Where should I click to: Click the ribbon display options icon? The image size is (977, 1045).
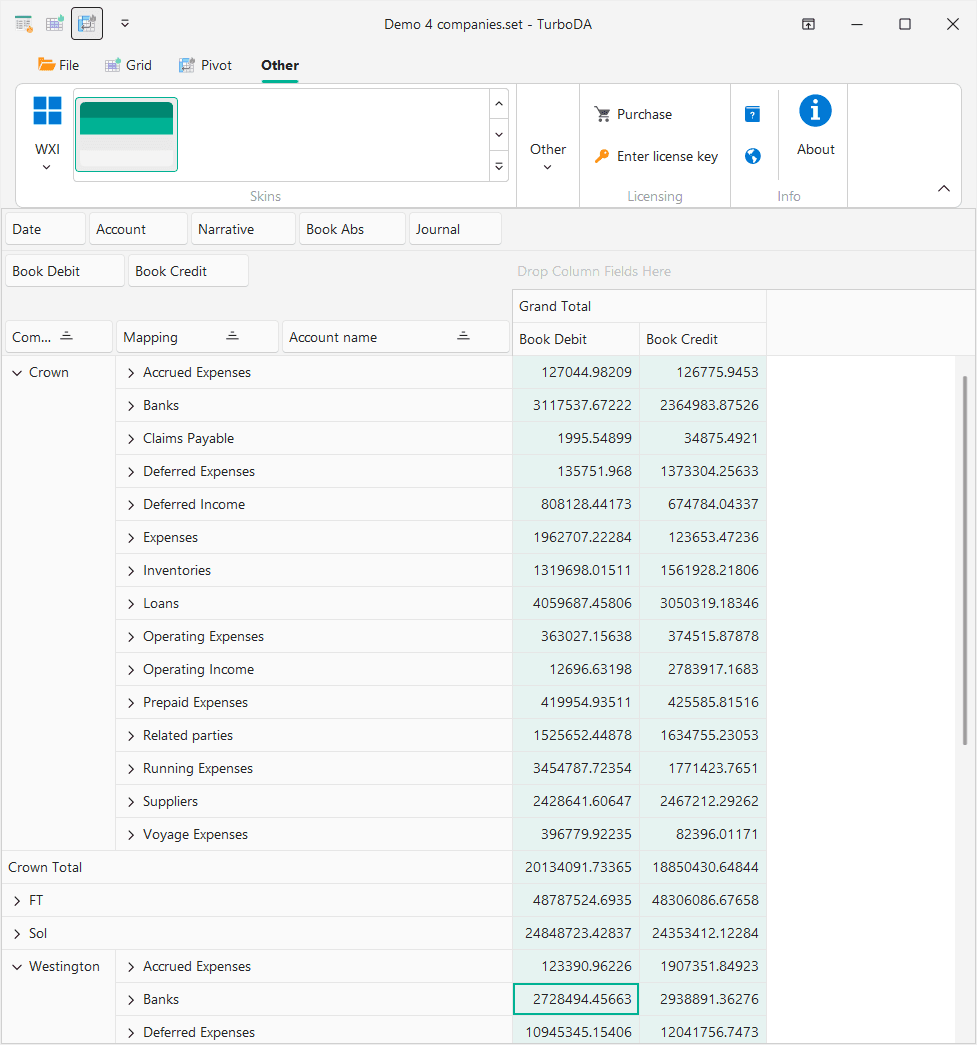pyautogui.click(x=808, y=24)
